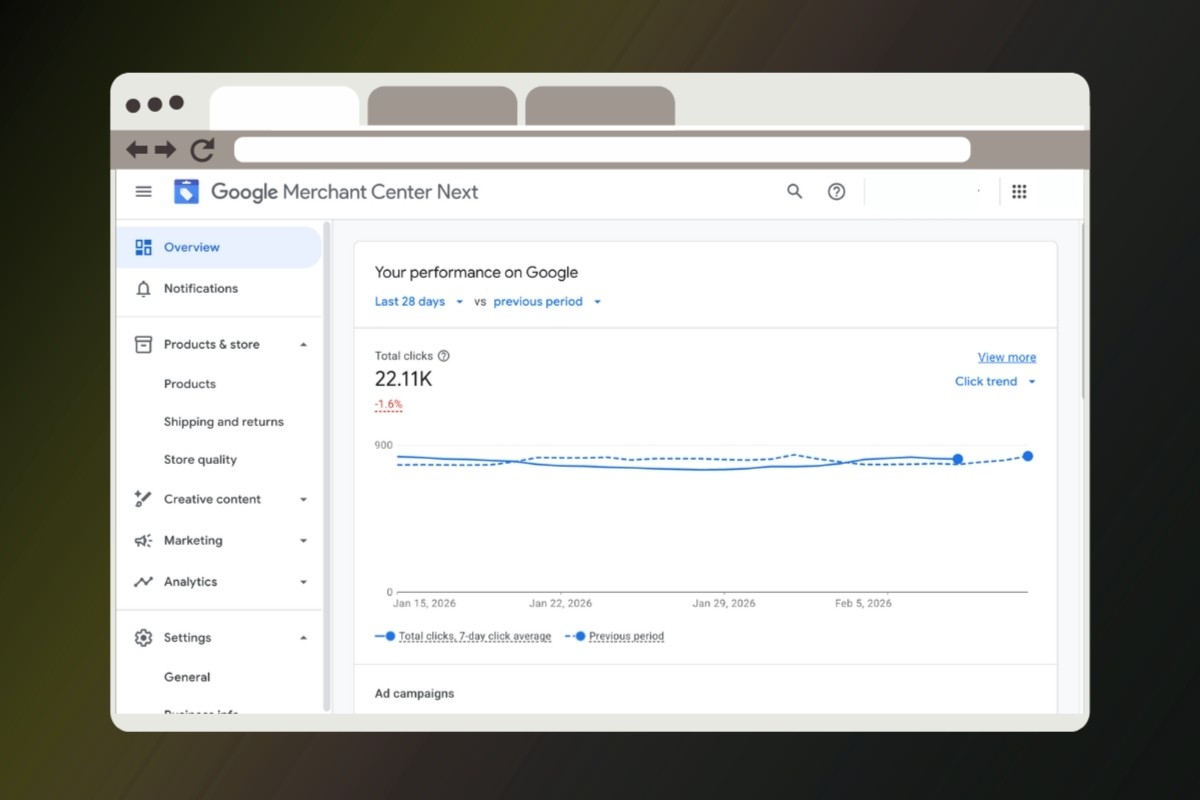Toggle Previous period legend series

point(615,636)
